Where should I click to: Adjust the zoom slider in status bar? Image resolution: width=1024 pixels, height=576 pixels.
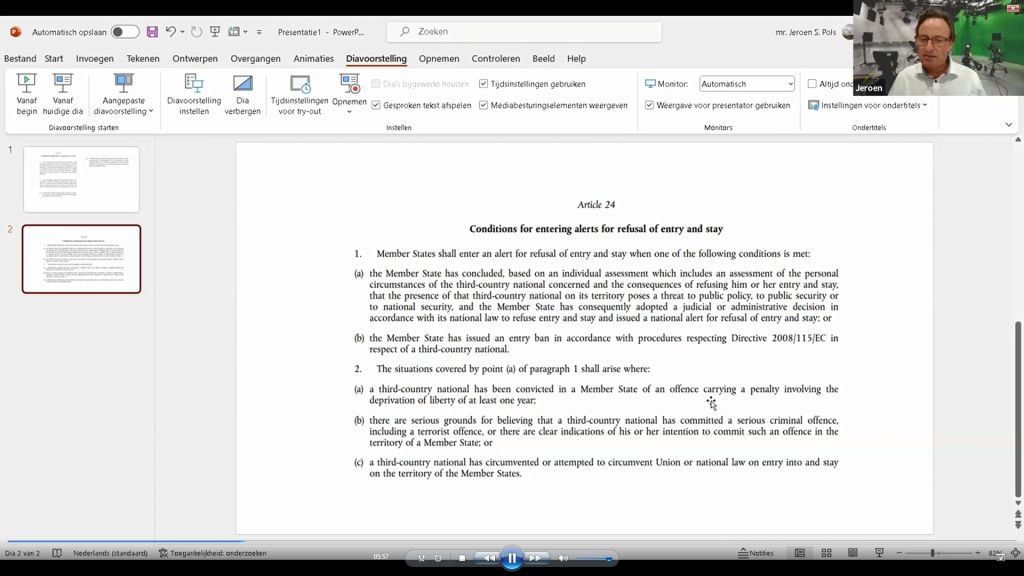click(x=932, y=553)
